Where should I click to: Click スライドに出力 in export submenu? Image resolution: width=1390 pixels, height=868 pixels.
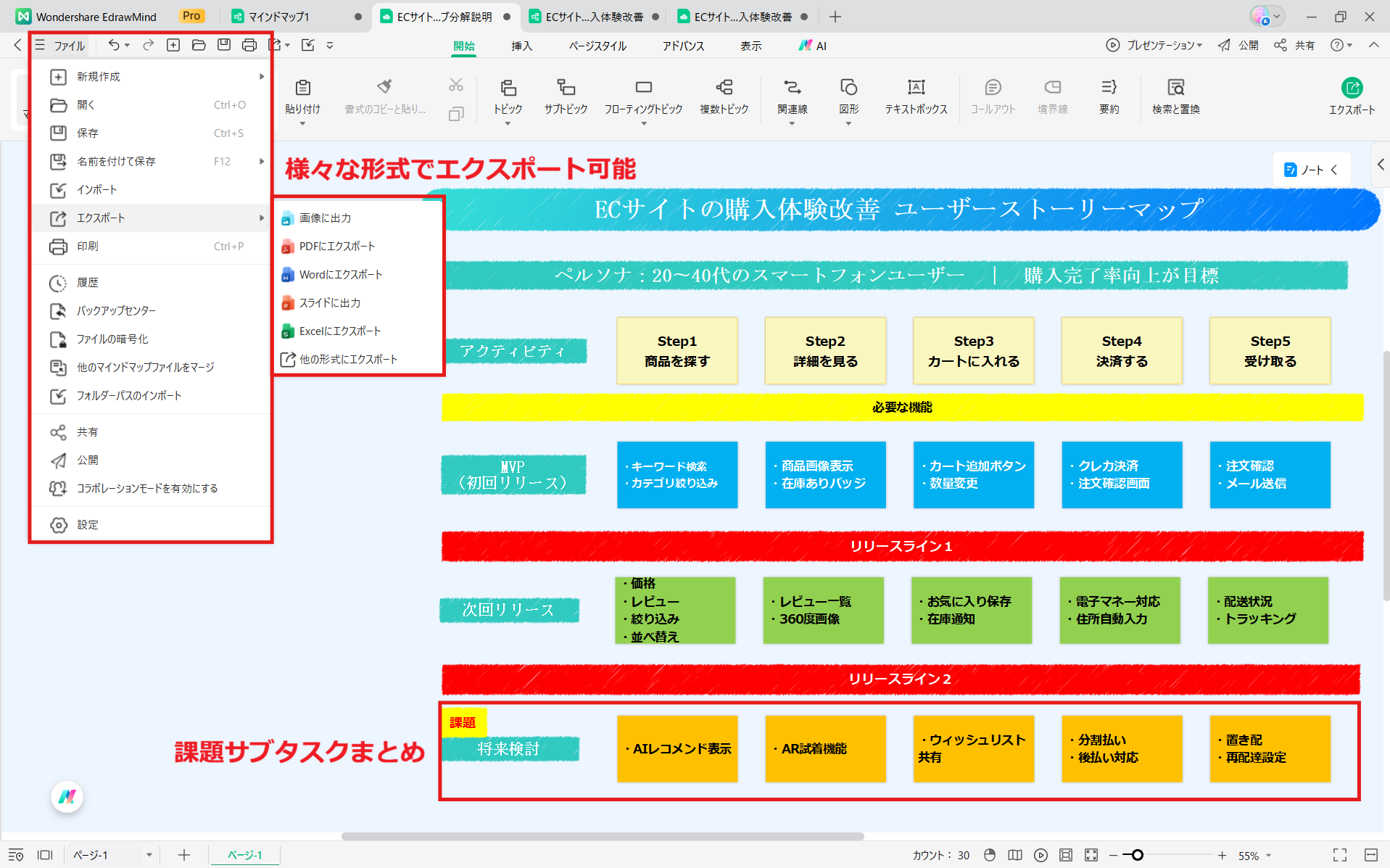[x=359, y=302]
